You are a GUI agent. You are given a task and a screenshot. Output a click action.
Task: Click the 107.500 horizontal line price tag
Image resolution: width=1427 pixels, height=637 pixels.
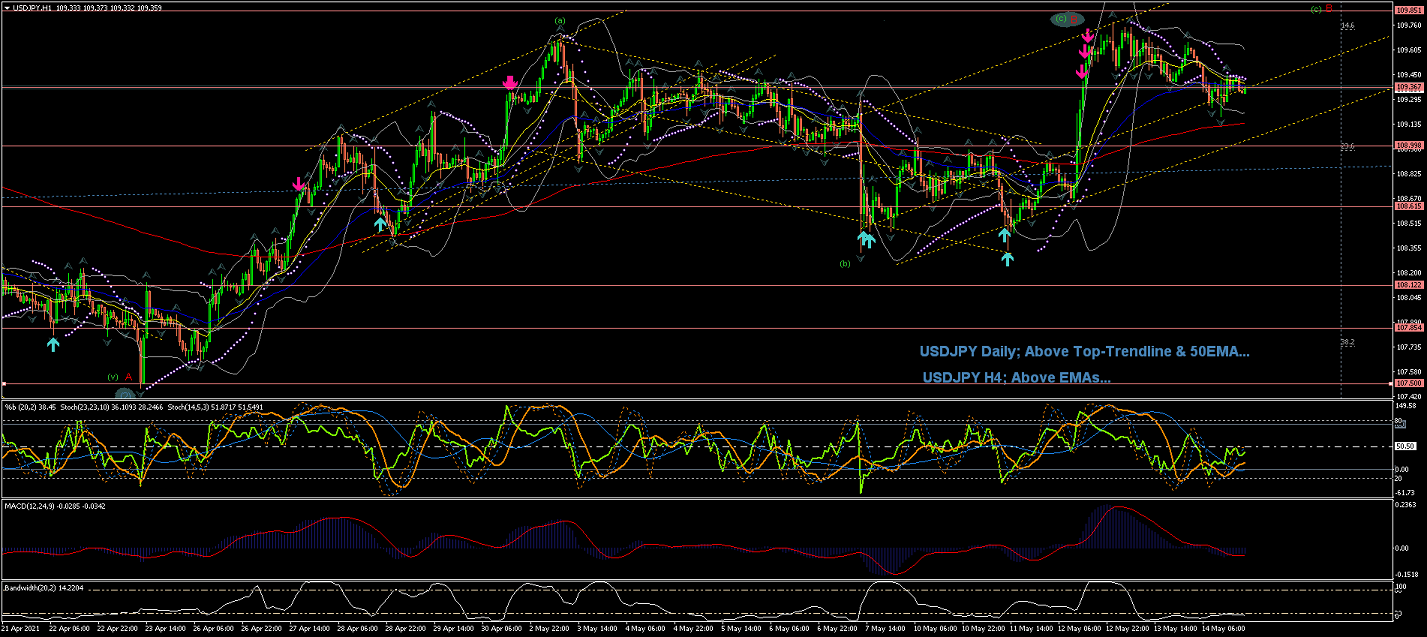click(1410, 383)
